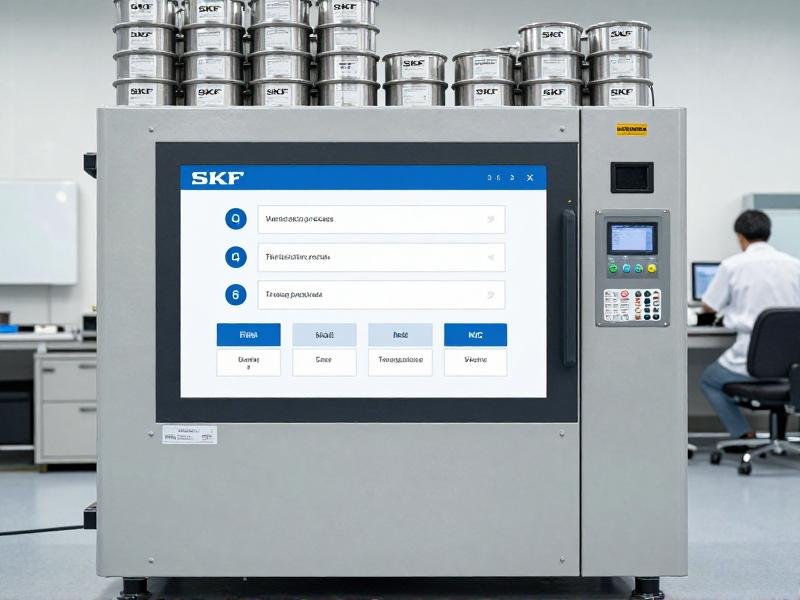The width and height of the screenshot is (800, 600).
Task: Tap the small control panel LCD screen
Action: pyautogui.click(x=632, y=238)
